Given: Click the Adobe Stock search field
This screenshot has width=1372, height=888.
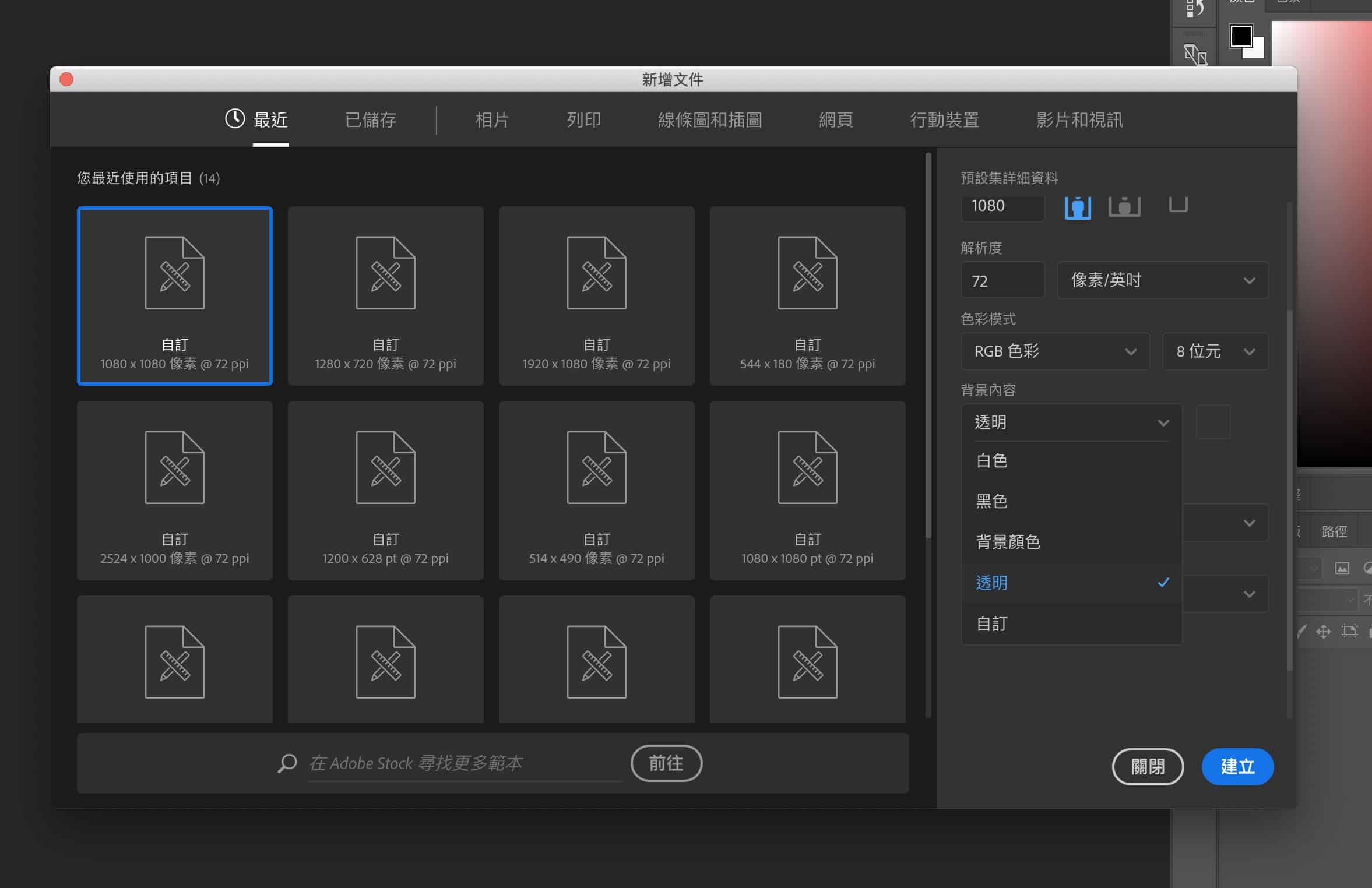Looking at the screenshot, I should tap(465, 763).
